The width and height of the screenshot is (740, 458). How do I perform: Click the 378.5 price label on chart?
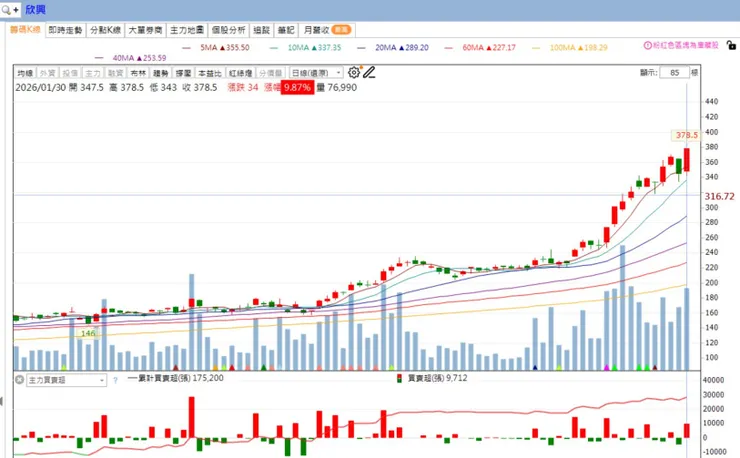pyautogui.click(x=686, y=135)
